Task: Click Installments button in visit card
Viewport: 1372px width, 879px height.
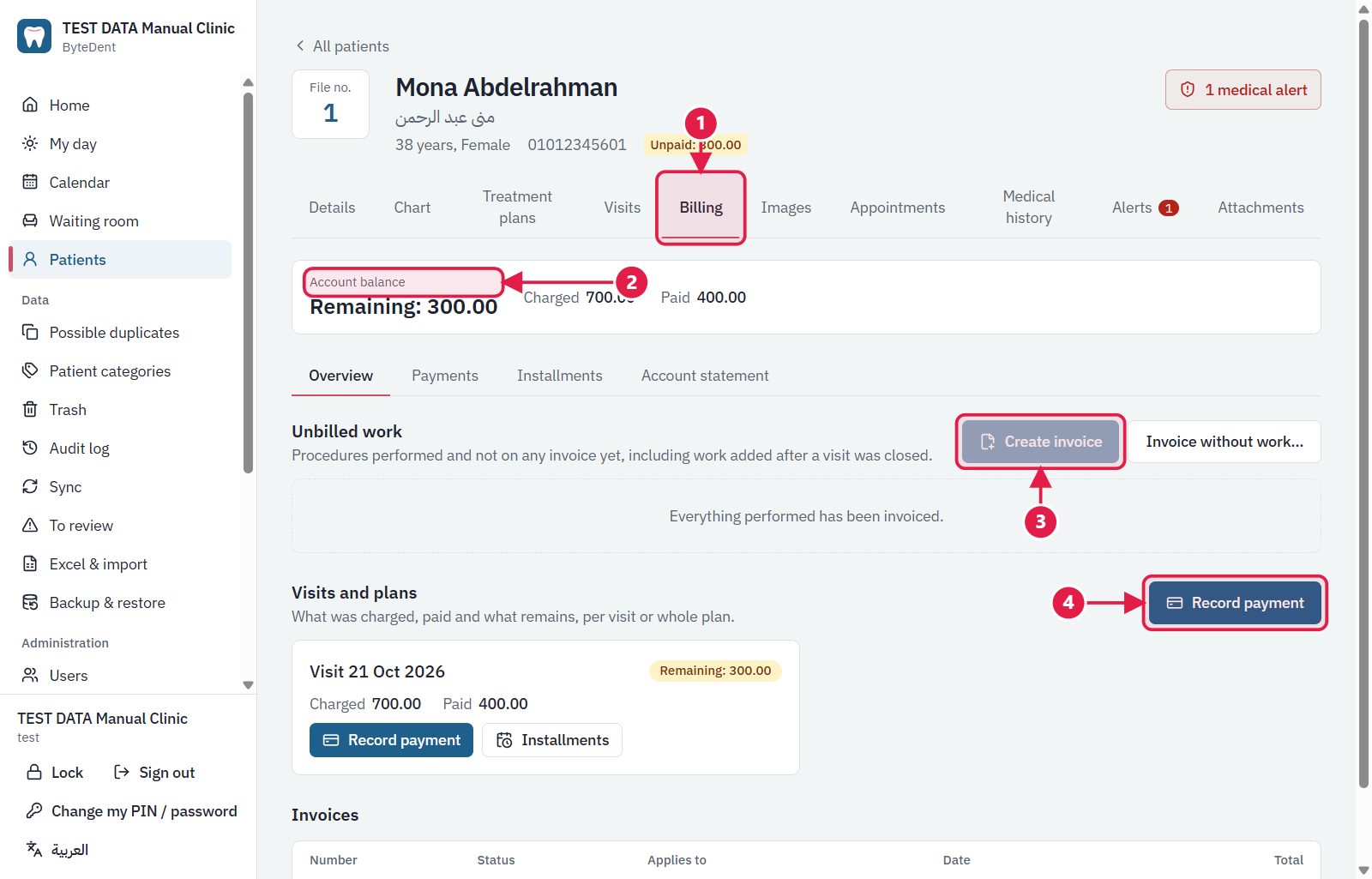Action: pos(552,740)
